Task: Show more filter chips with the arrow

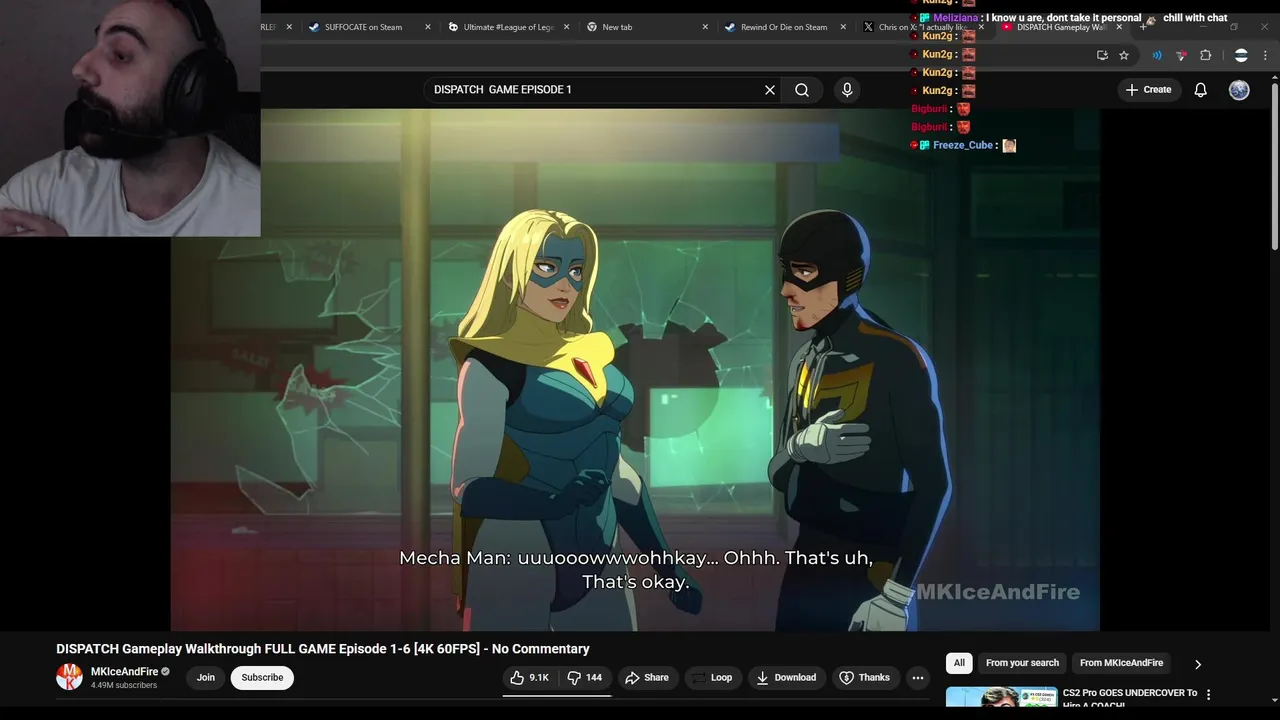Action: coord(1198,664)
